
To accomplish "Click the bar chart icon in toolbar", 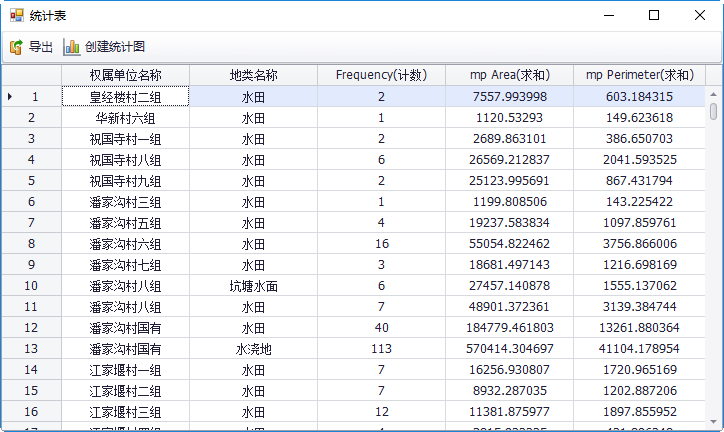I will point(71,47).
